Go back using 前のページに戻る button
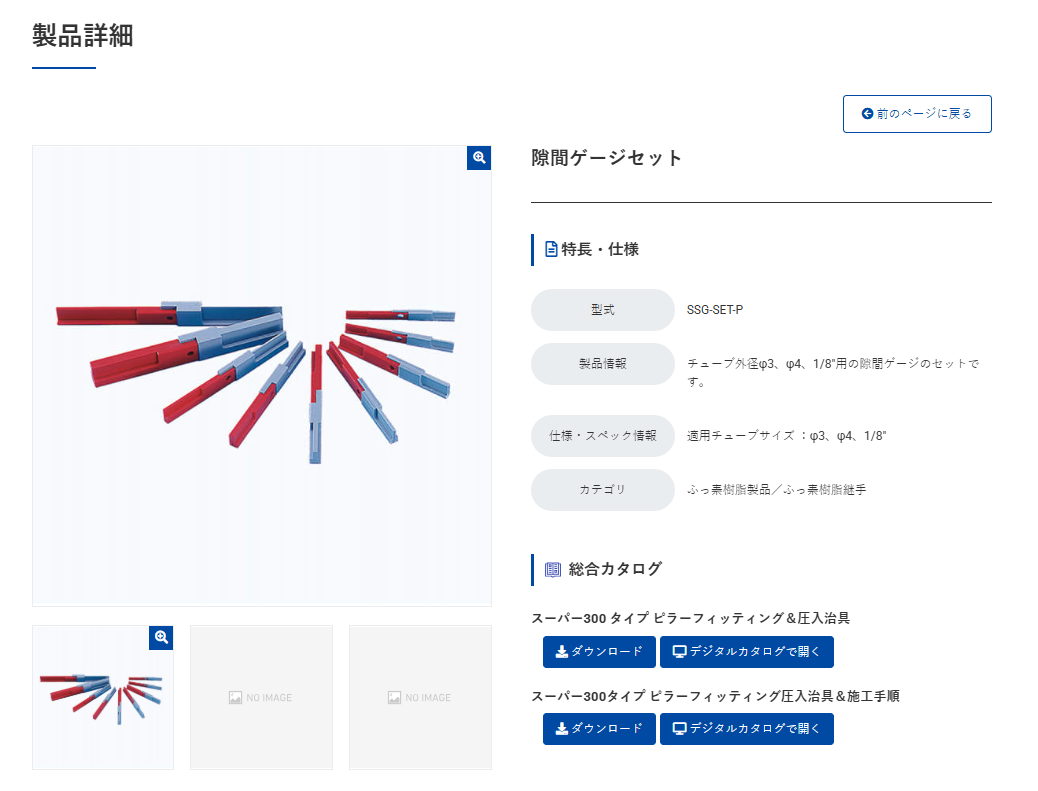Image resolution: width=1038 pixels, height=791 pixels. coord(917,114)
